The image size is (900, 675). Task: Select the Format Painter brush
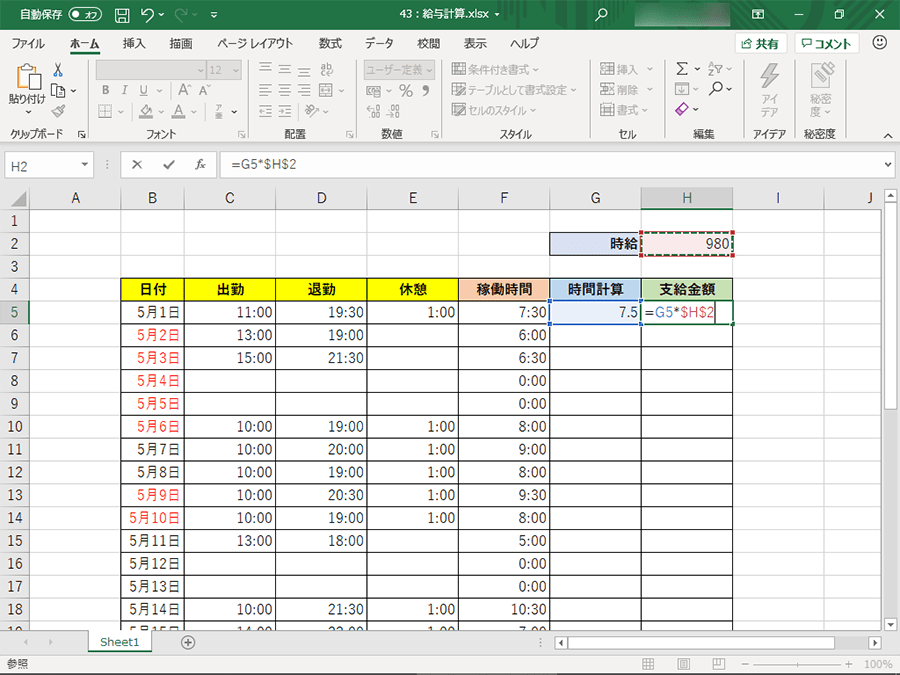tap(58, 111)
